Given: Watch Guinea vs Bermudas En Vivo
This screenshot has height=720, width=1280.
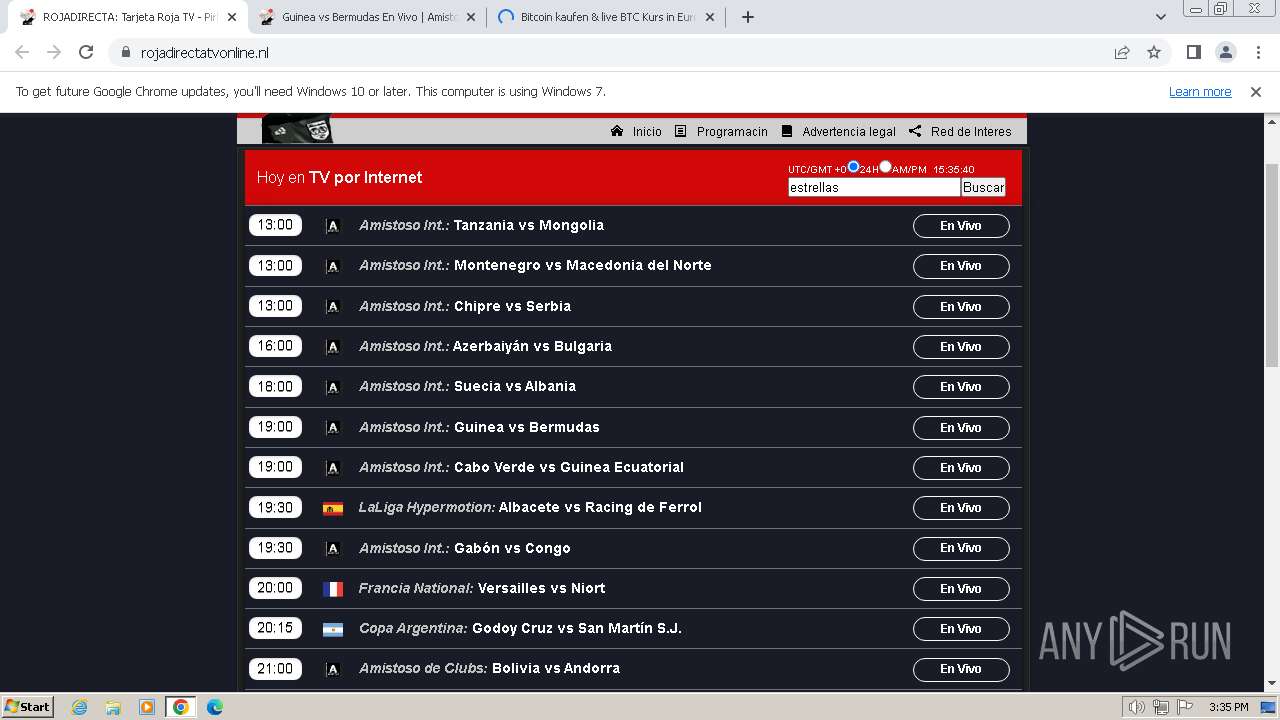Looking at the screenshot, I should coord(961,428).
